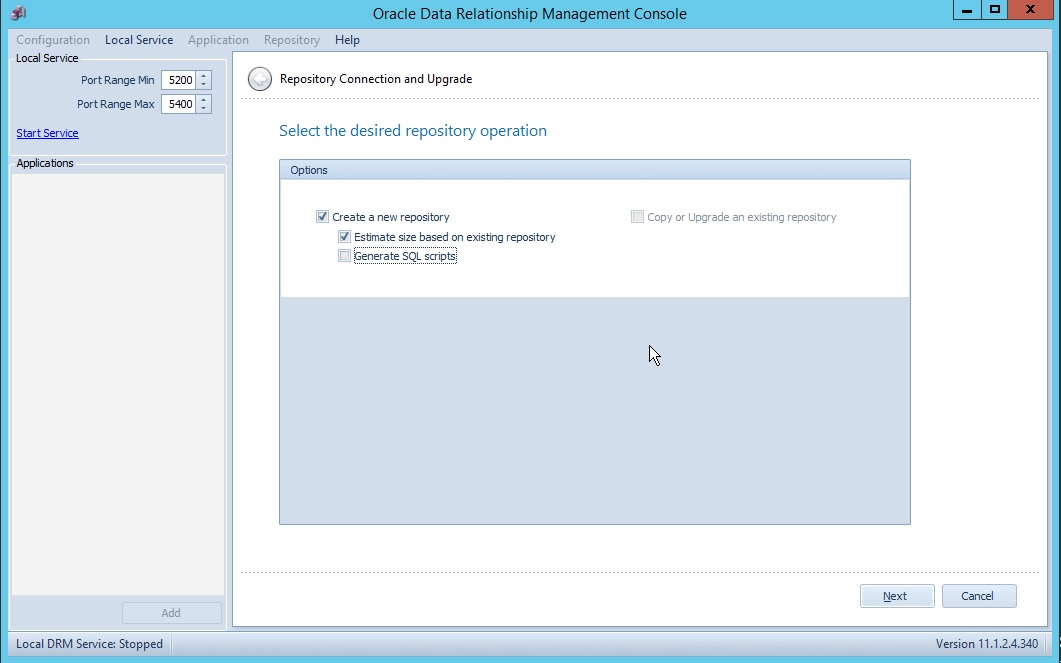Uncheck Create a new repository
1061x663 pixels.
(322, 216)
